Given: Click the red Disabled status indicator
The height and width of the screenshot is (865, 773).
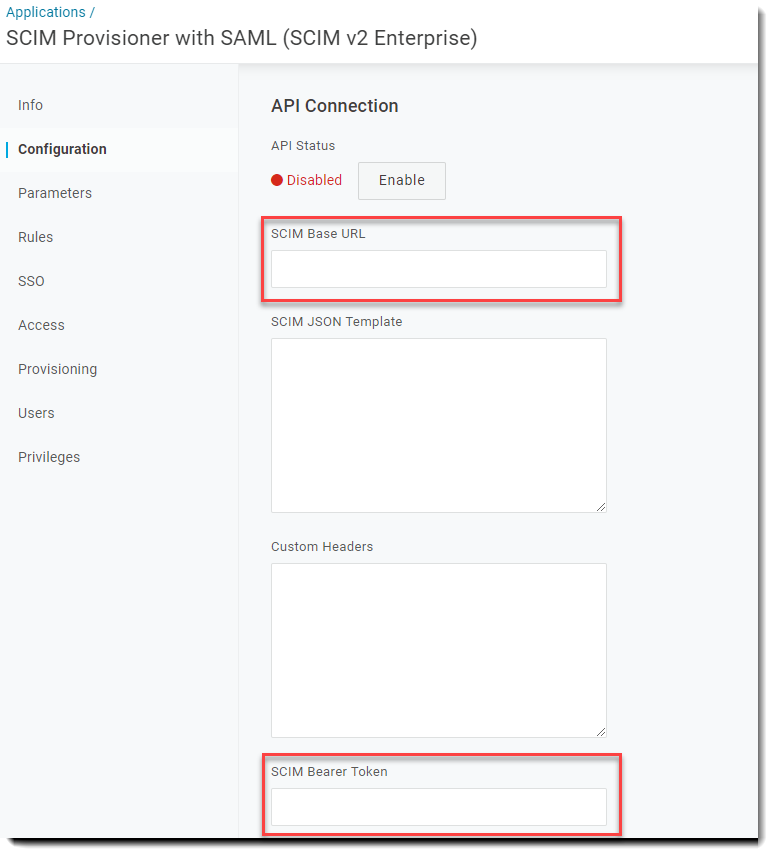Looking at the screenshot, I should coord(277,180).
